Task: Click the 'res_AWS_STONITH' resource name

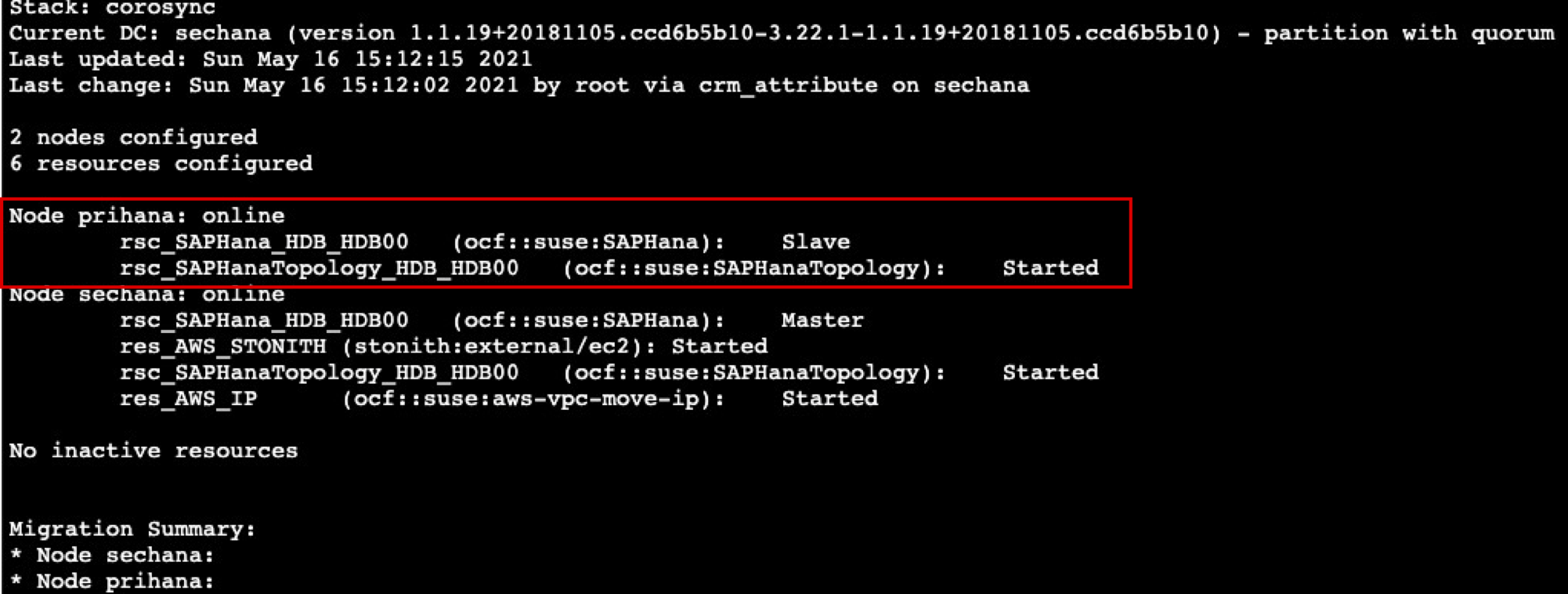Action: [x=222, y=346]
